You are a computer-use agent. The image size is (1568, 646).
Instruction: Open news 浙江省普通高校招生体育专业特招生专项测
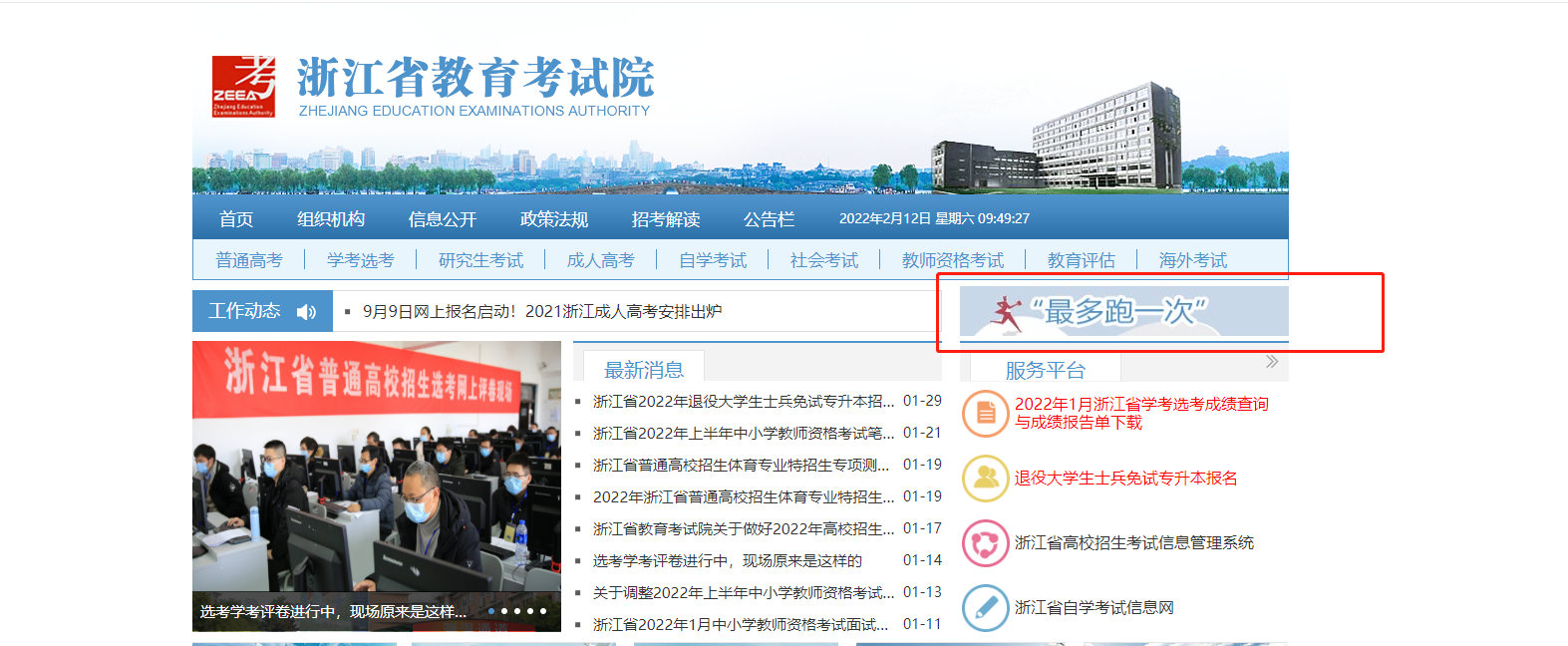pyautogui.click(x=741, y=465)
